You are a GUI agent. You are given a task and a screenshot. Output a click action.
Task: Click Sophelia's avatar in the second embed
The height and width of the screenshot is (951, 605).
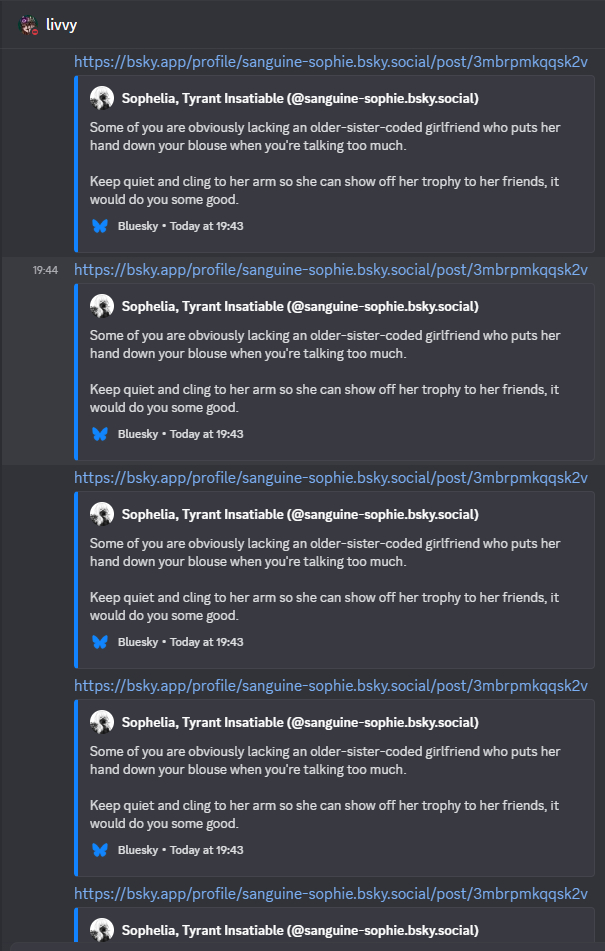click(x=101, y=306)
